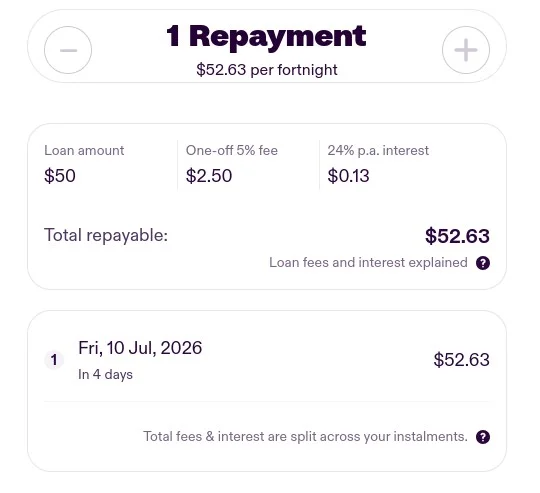Click the $2.50 fee amount
This screenshot has width=540, height=493.
pos(209,176)
